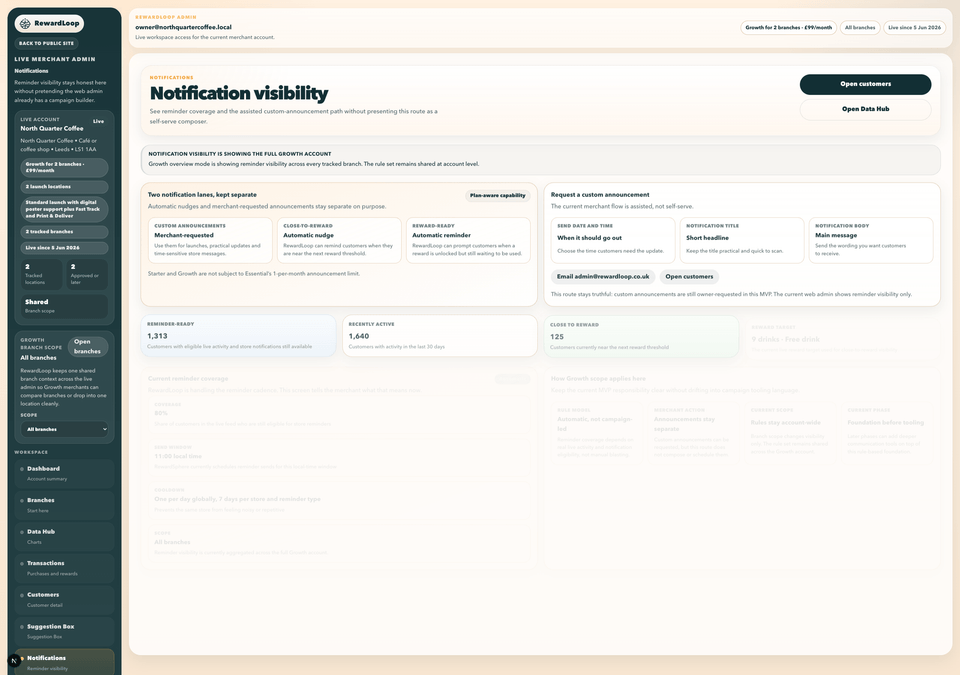Click the Tracked locations stat tile
Screen dimensions: 960x675
pyautogui.click(x=41, y=274)
